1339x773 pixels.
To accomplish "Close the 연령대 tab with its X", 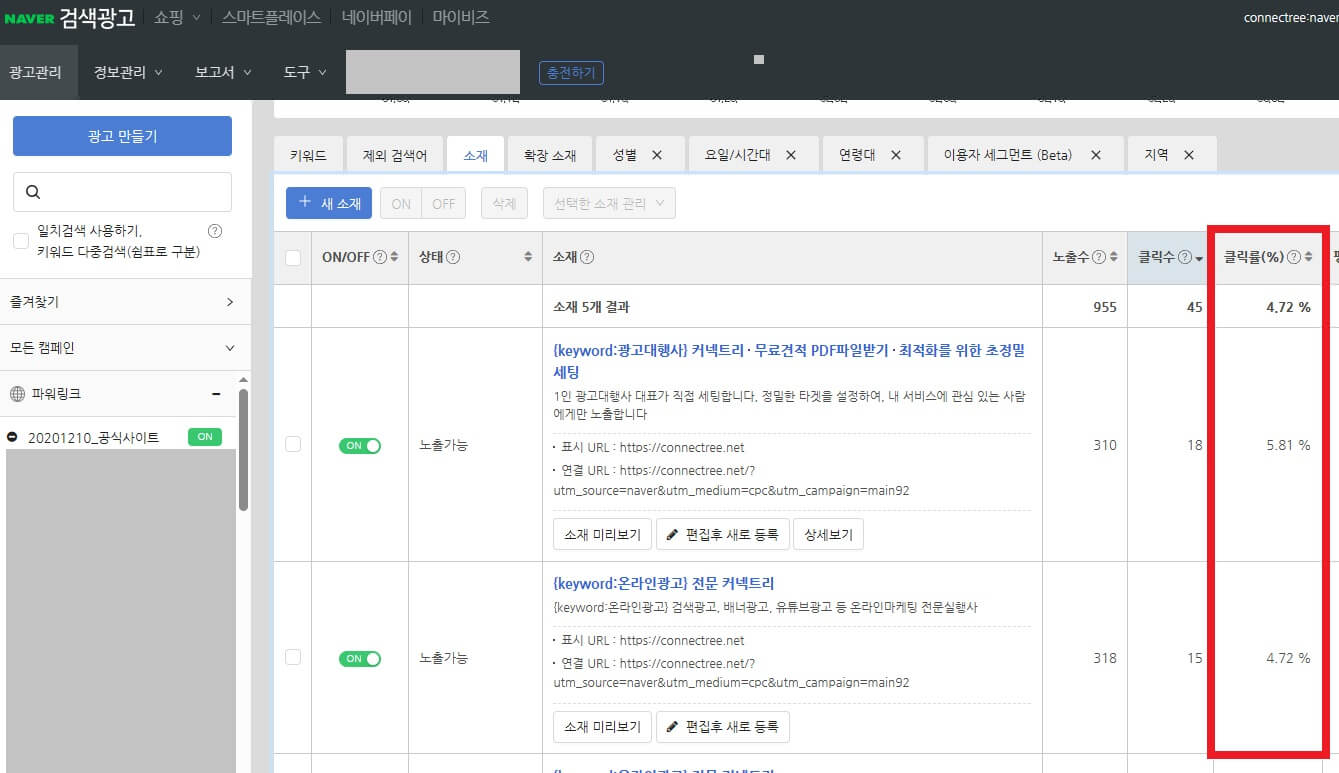I will (896, 155).
